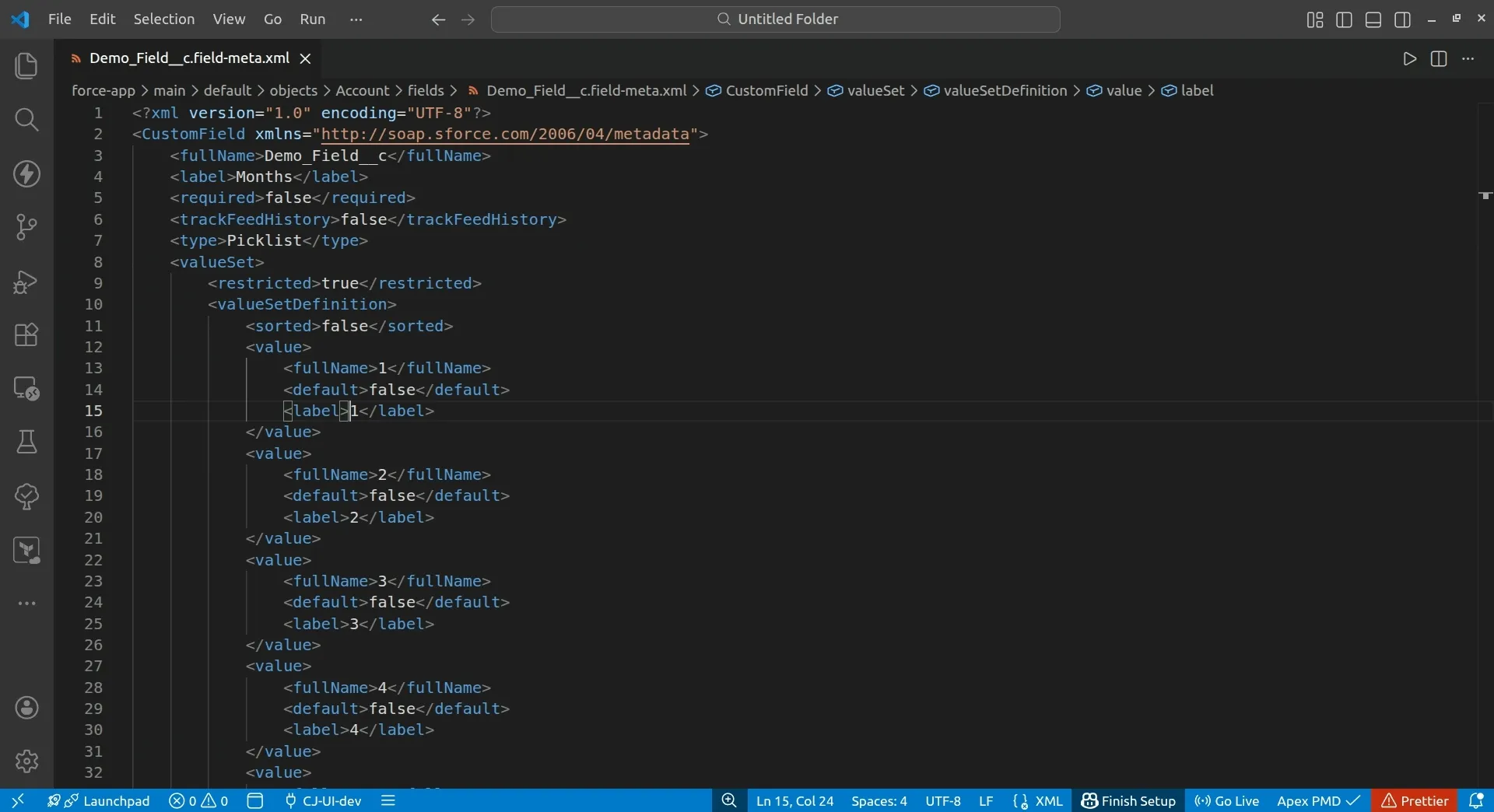Open the Selection menu

click(x=163, y=19)
